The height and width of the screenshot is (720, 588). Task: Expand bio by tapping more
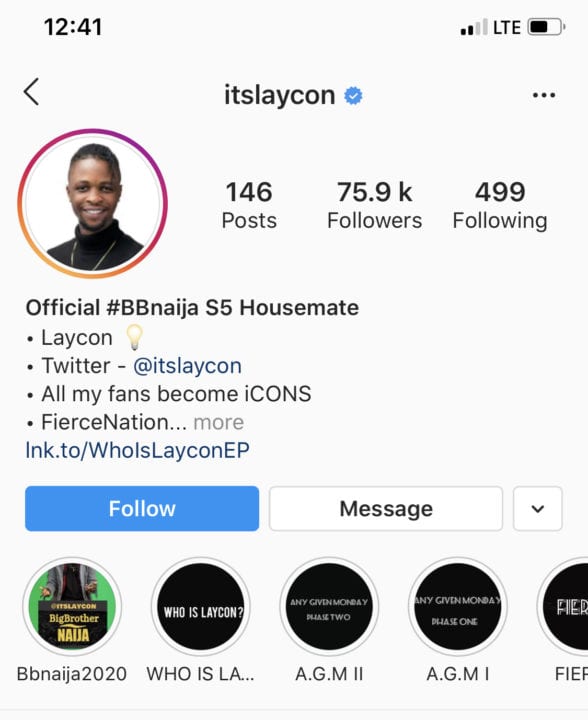click(x=218, y=422)
